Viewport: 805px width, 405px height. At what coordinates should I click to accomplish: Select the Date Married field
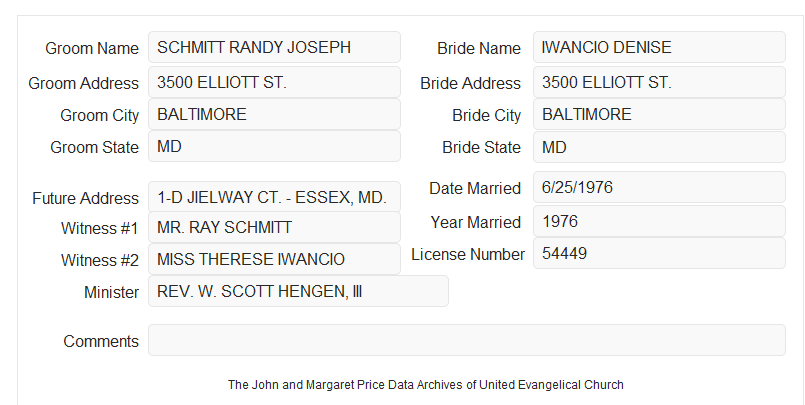pyautogui.click(x=659, y=187)
